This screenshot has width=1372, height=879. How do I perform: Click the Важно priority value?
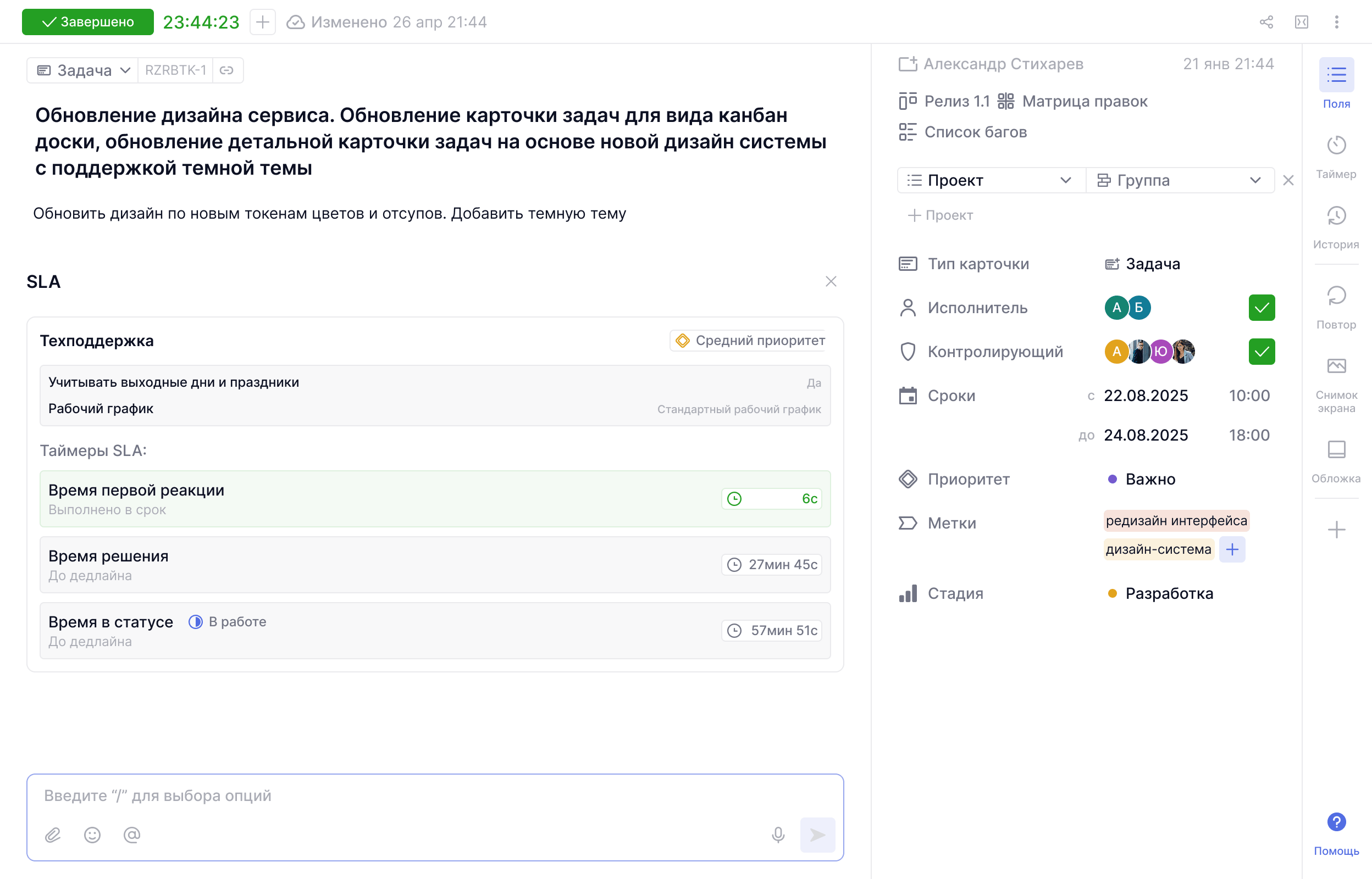coord(1141,479)
